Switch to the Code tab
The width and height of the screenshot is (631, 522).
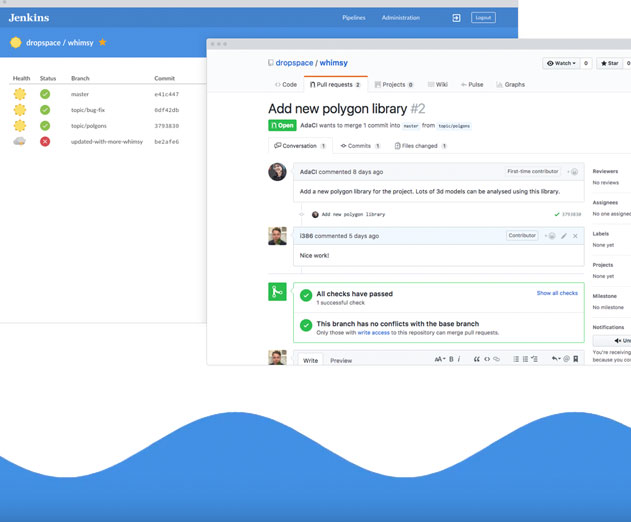coord(286,85)
